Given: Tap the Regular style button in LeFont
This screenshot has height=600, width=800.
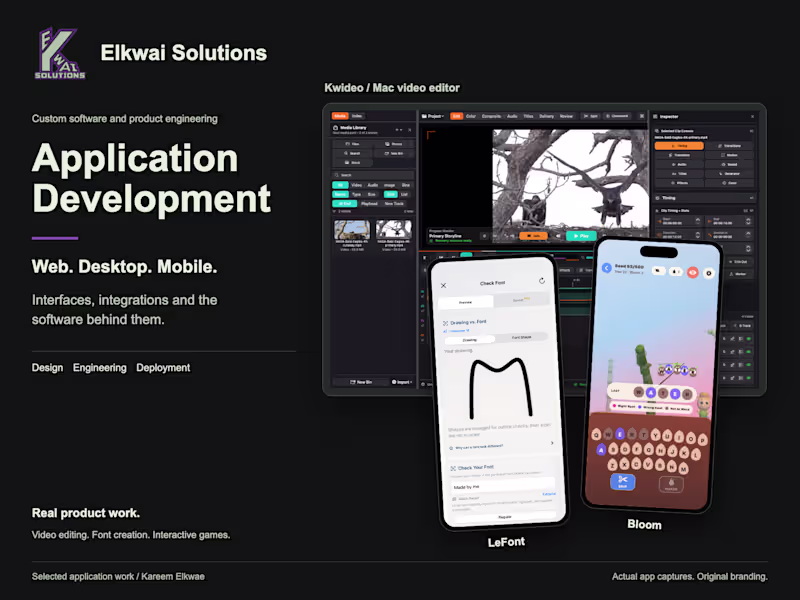Looking at the screenshot, I should (505, 517).
